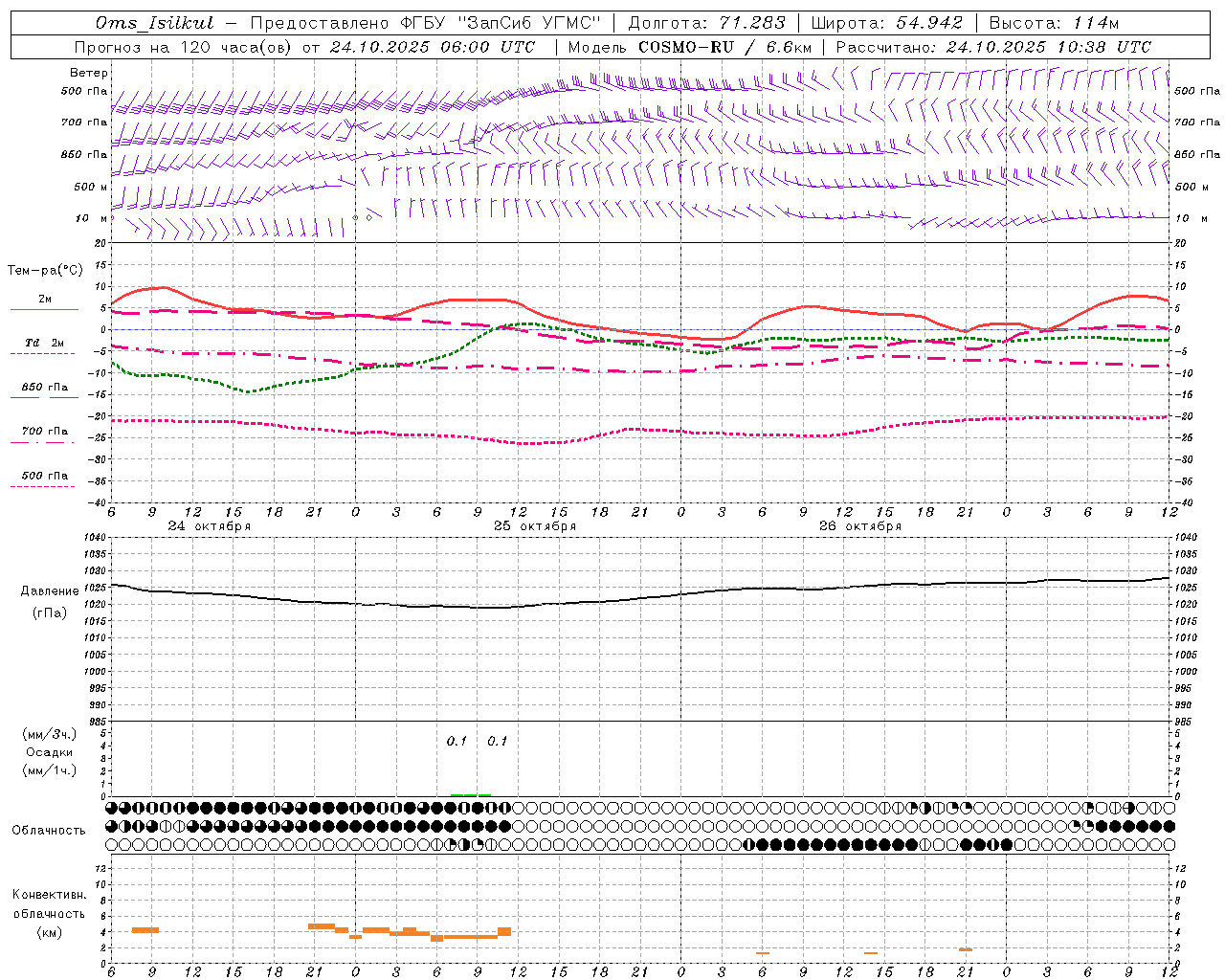The height and width of the screenshot is (980, 1225).
Task: Click the 'Тем-ра(°C)' temperature panel label
Action: (45, 271)
